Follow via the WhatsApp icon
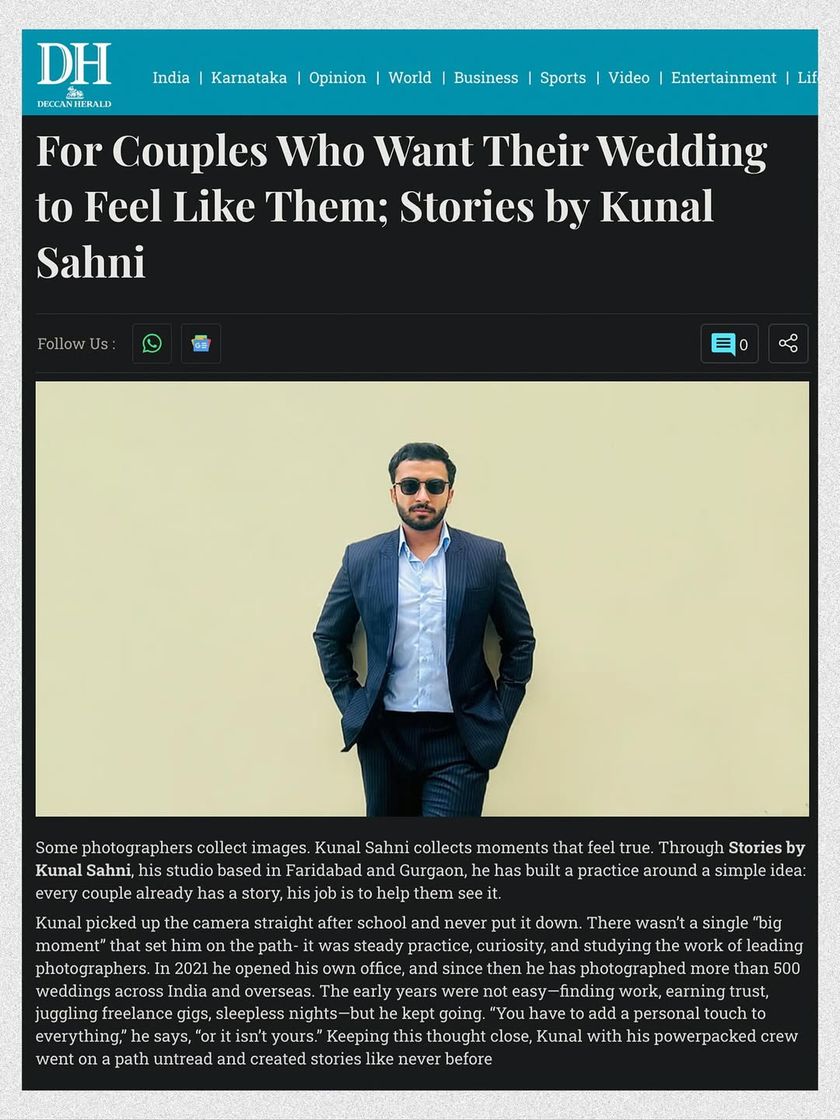The width and height of the screenshot is (840, 1120). pos(152,343)
